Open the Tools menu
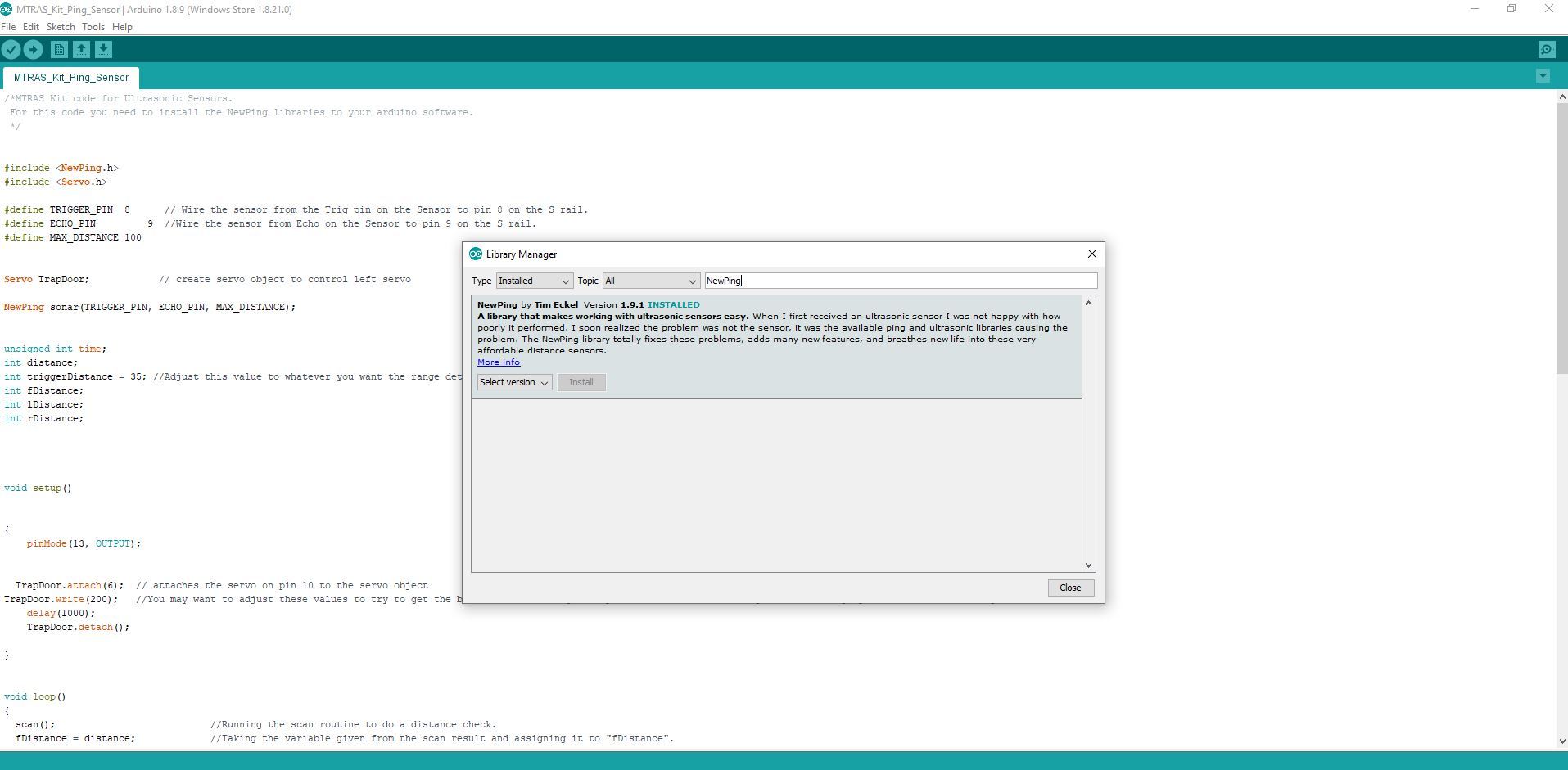 pyautogui.click(x=93, y=27)
